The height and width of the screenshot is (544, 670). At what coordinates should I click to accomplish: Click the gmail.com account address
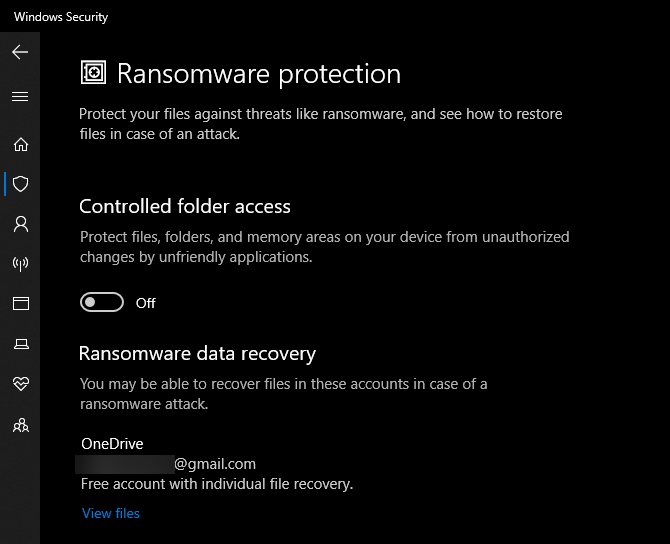tap(215, 464)
